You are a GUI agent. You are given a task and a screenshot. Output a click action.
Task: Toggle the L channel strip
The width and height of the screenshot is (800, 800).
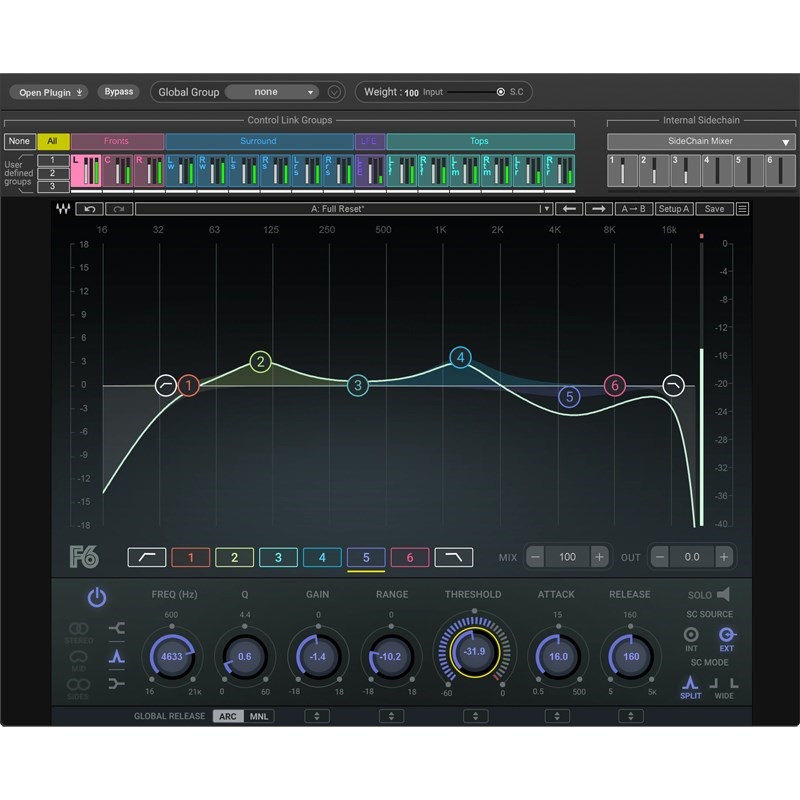point(86,170)
